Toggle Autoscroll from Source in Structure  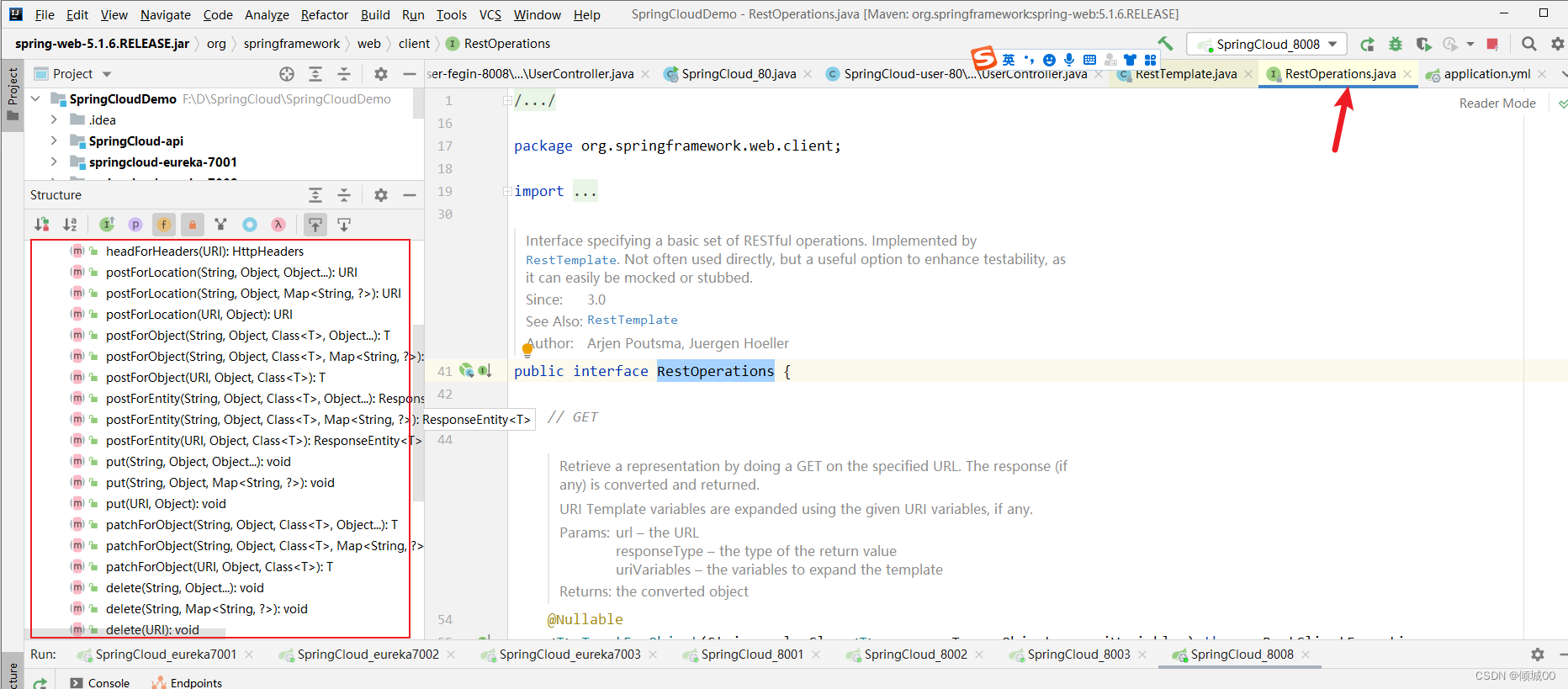pyautogui.click(x=344, y=225)
